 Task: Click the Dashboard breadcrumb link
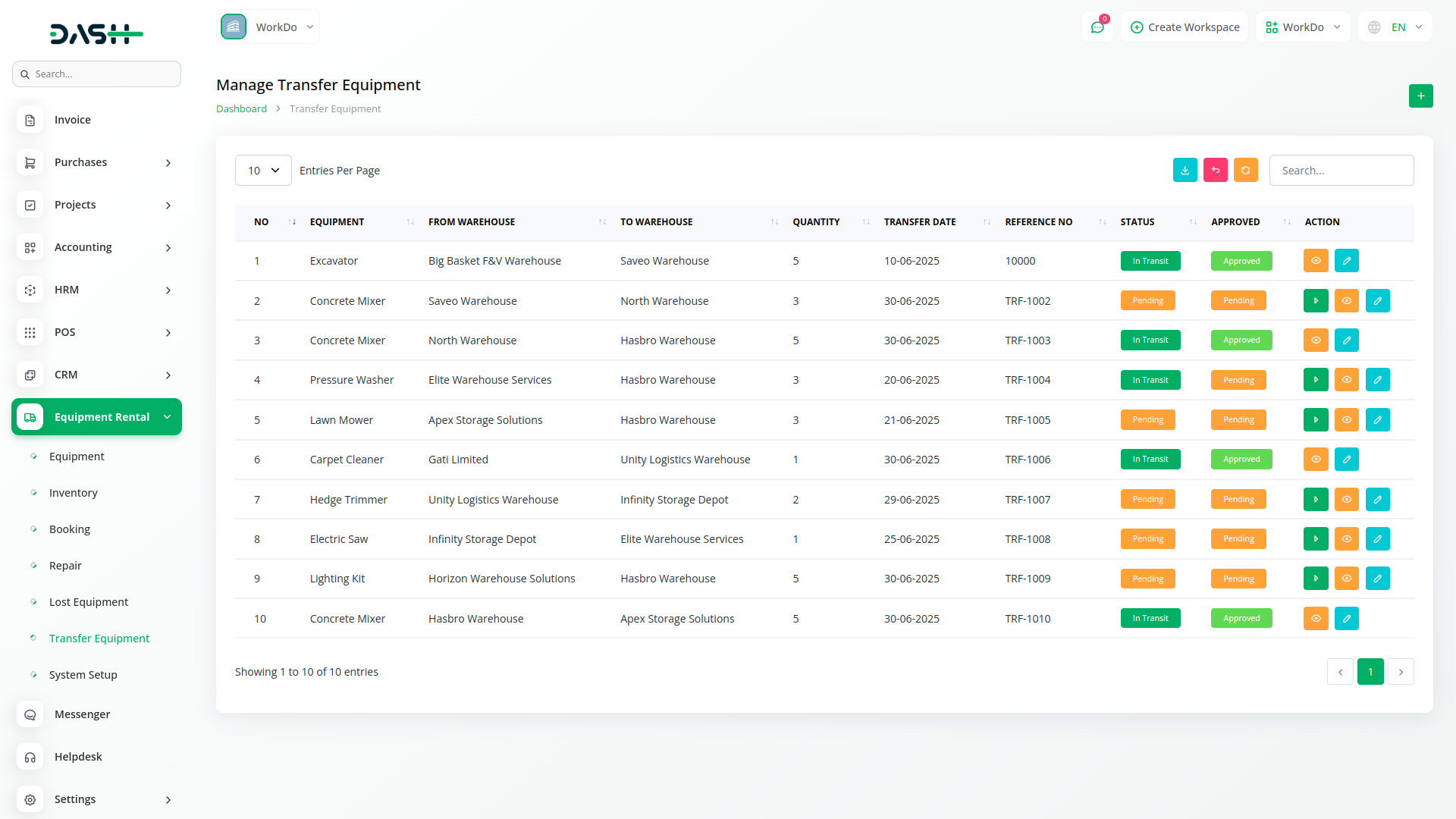[241, 109]
